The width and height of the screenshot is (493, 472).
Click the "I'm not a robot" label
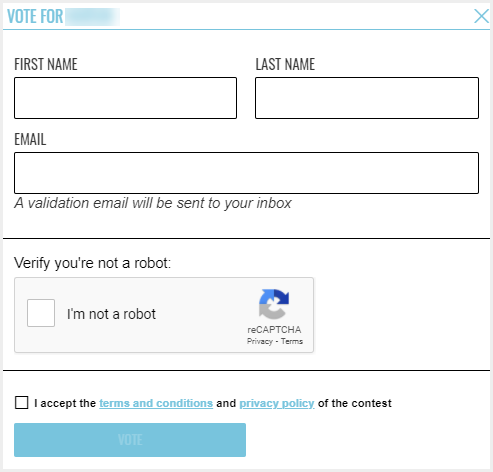tap(111, 314)
